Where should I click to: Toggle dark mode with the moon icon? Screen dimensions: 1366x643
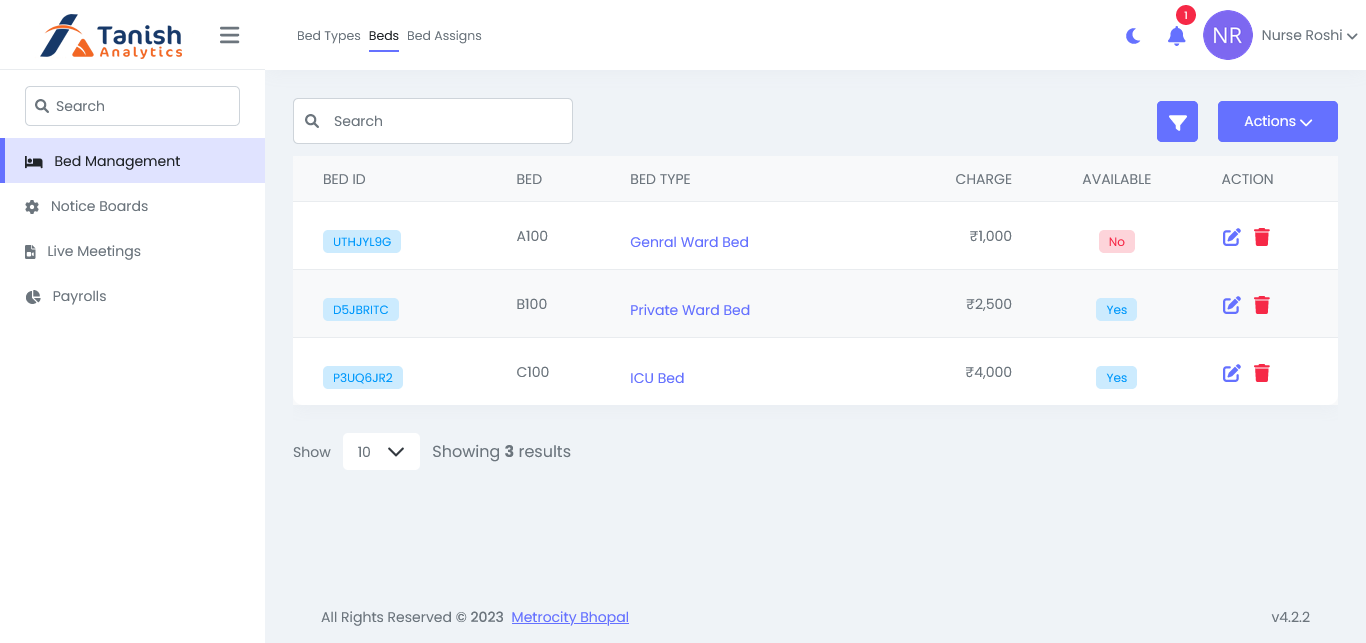click(1133, 35)
